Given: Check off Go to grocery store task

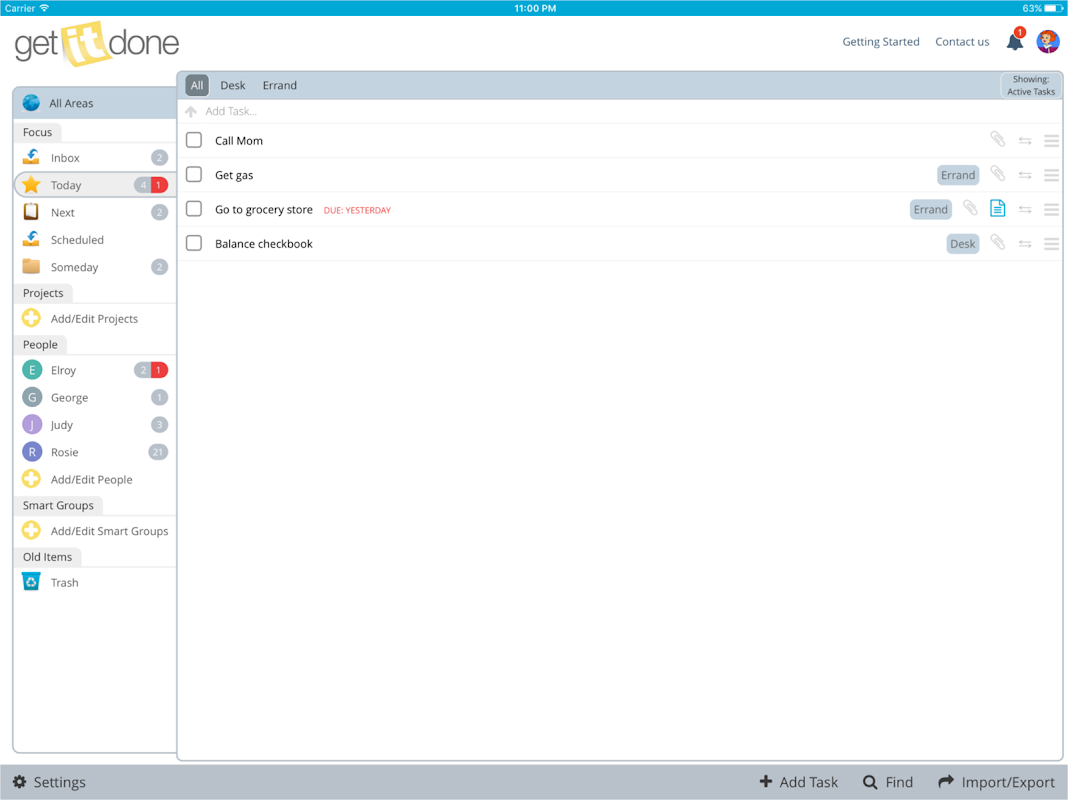Looking at the screenshot, I should pos(194,208).
